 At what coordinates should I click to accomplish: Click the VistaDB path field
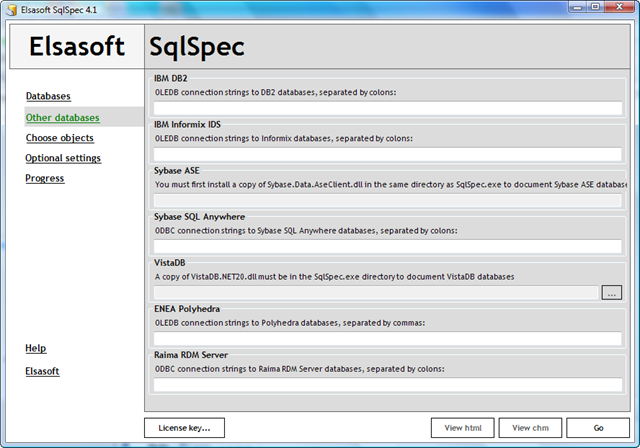click(376, 293)
